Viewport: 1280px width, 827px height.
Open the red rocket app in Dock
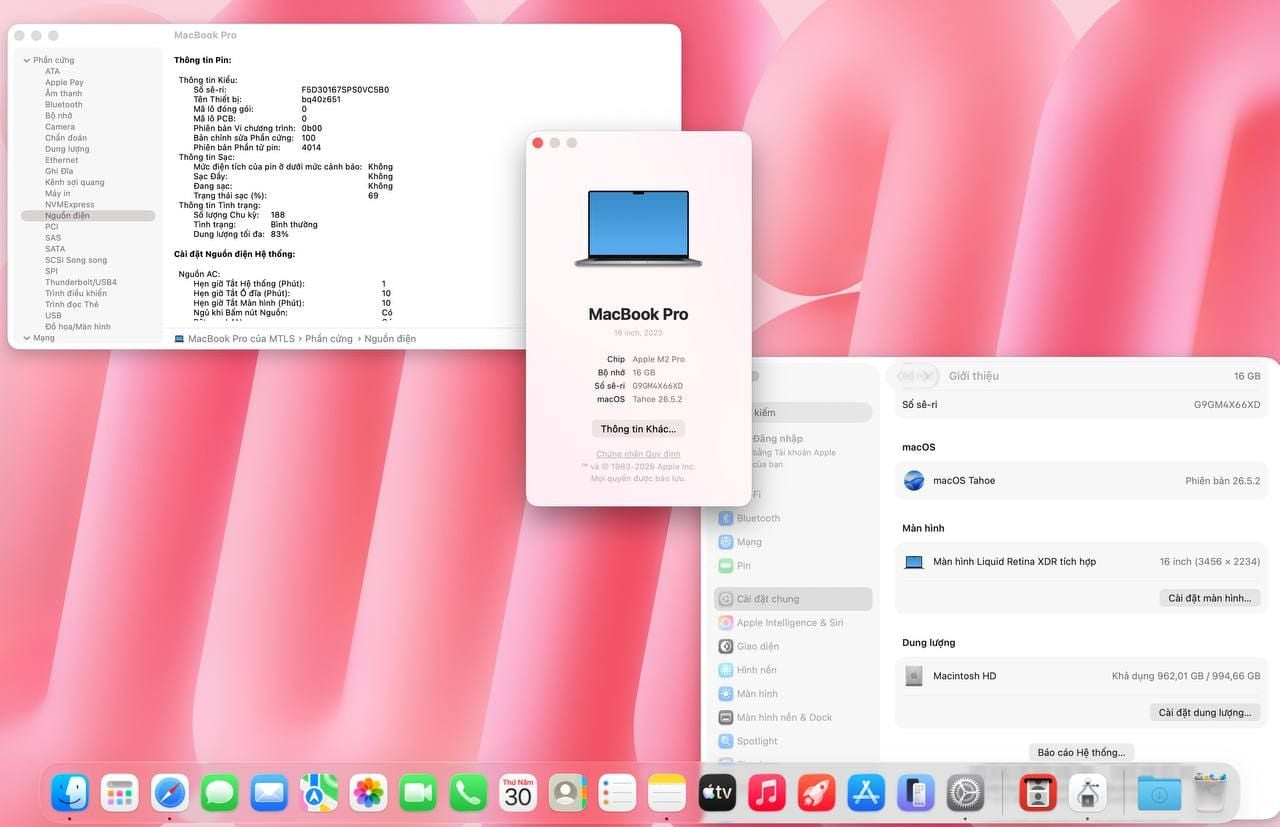816,793
